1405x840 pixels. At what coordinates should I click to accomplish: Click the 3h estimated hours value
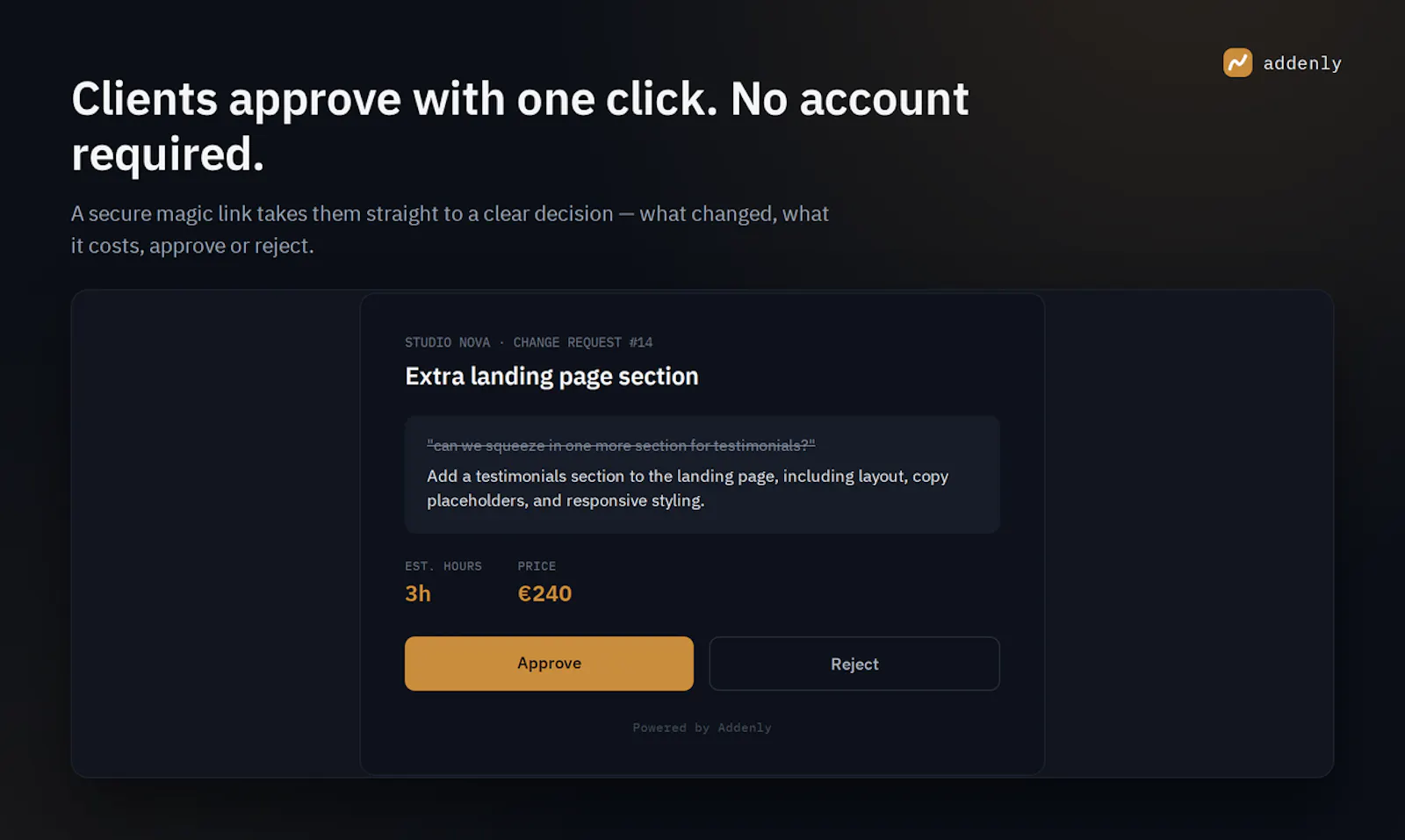click(418, 593)
